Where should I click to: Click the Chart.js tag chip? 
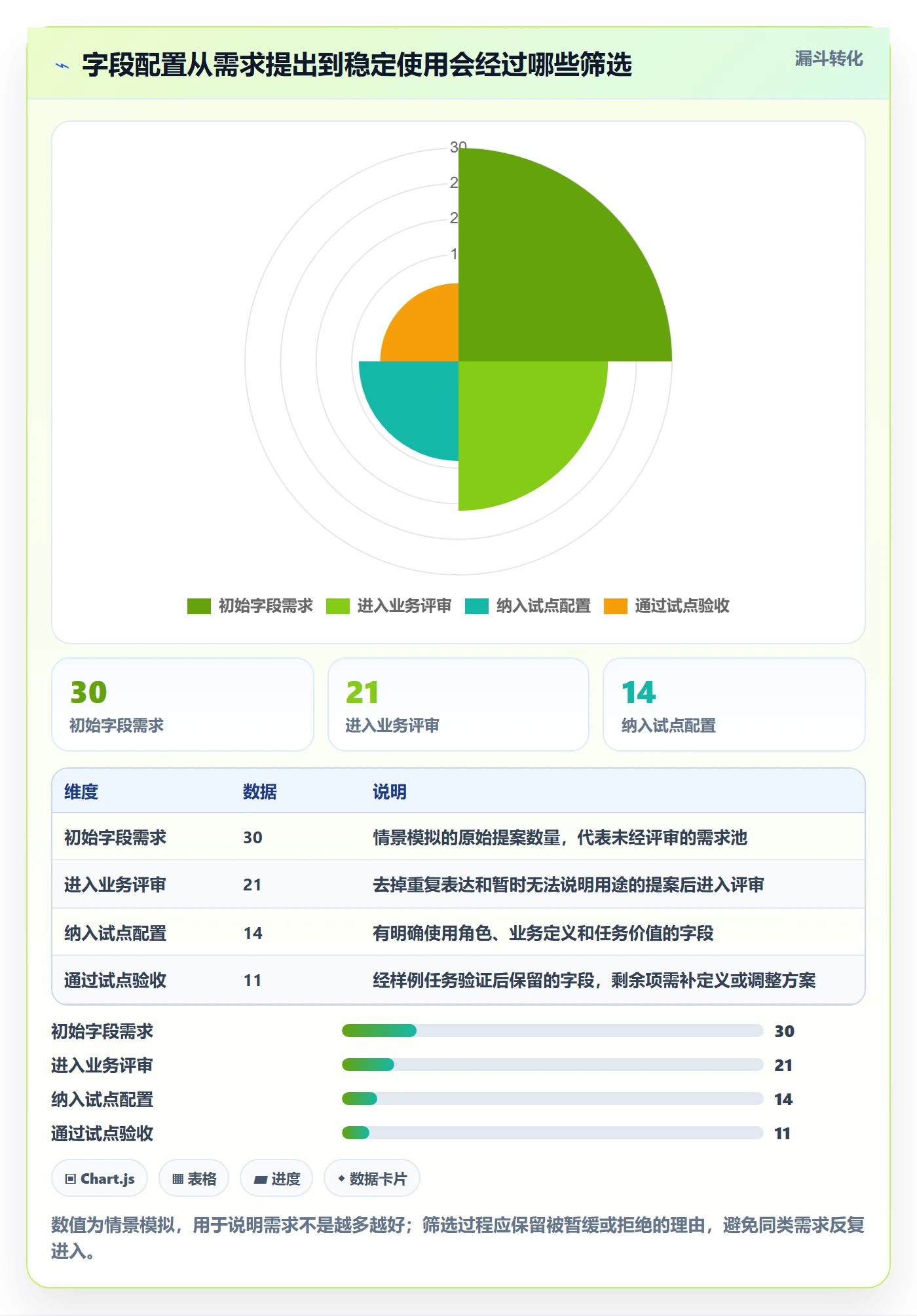pyautogui.click(x=100, y=1179)
